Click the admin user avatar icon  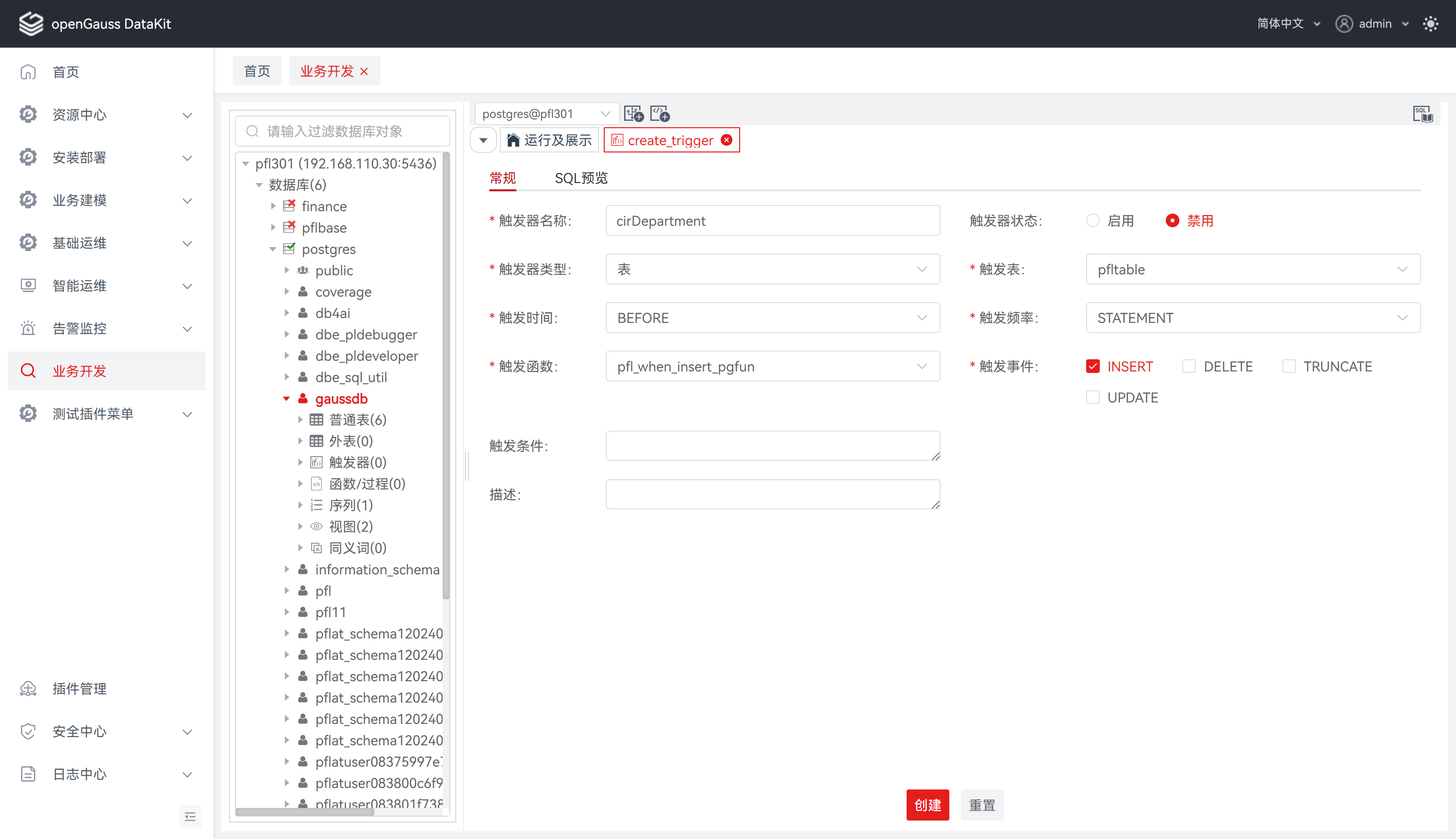click(x=1344, y=24)
